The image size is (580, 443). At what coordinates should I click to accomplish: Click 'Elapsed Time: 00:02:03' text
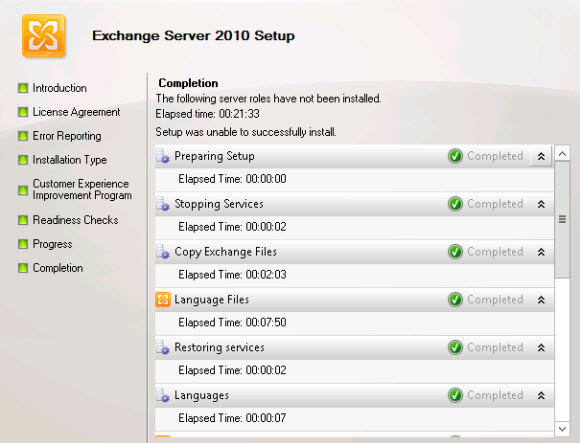point(232,274)
